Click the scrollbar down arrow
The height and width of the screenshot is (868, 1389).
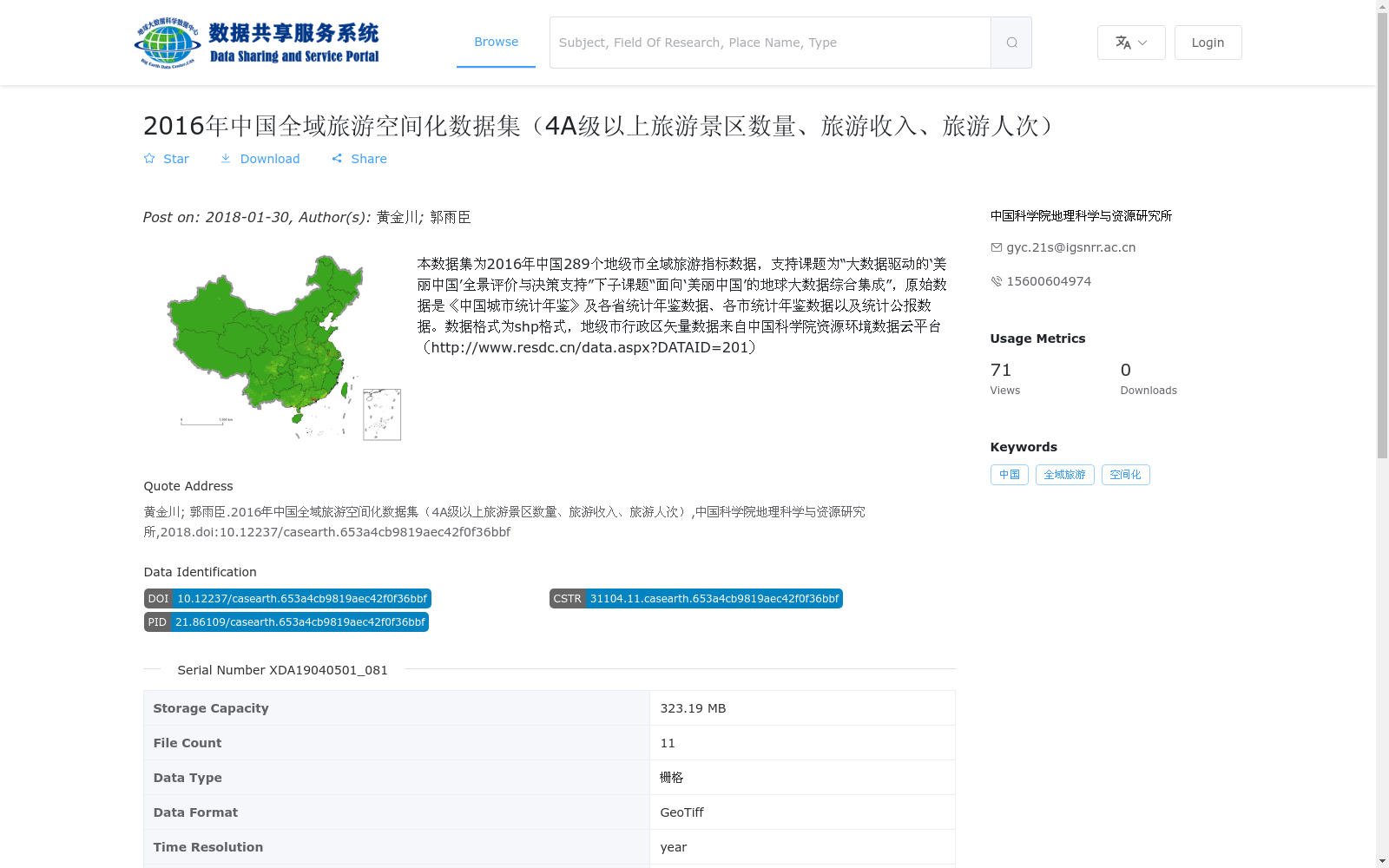1383,862
